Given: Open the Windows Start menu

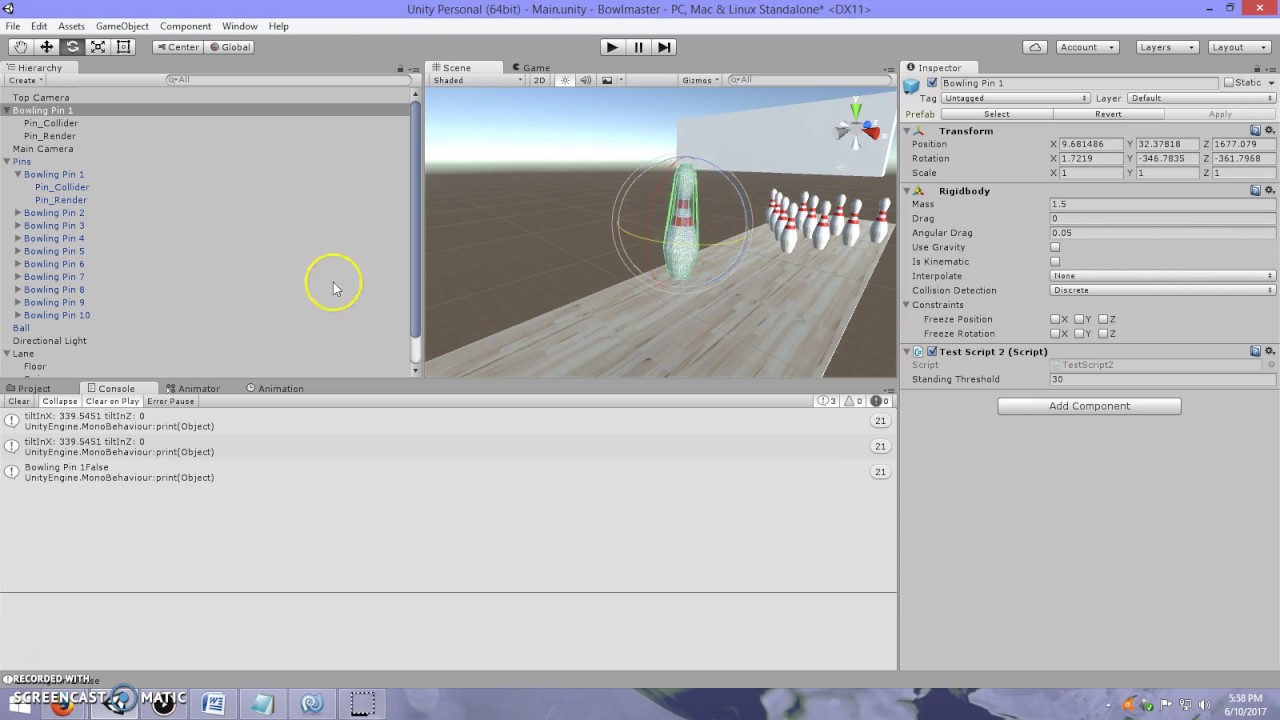Looking at the screenshot, I should pyautogui.click(x=20, y=705).
